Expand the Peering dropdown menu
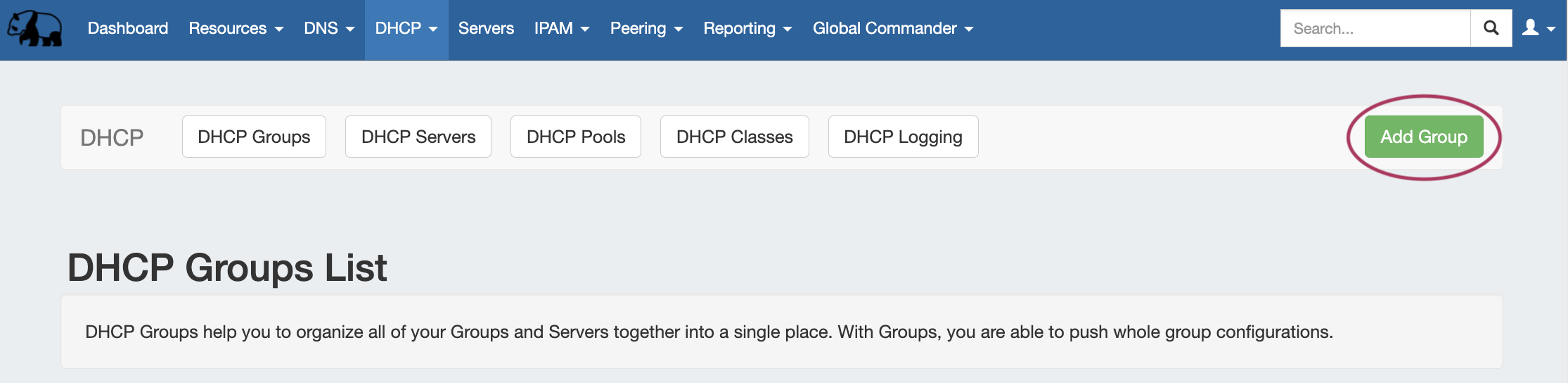Image resolution: width=1568 pixels, height=383 pixels. click(x=645, y=28)
